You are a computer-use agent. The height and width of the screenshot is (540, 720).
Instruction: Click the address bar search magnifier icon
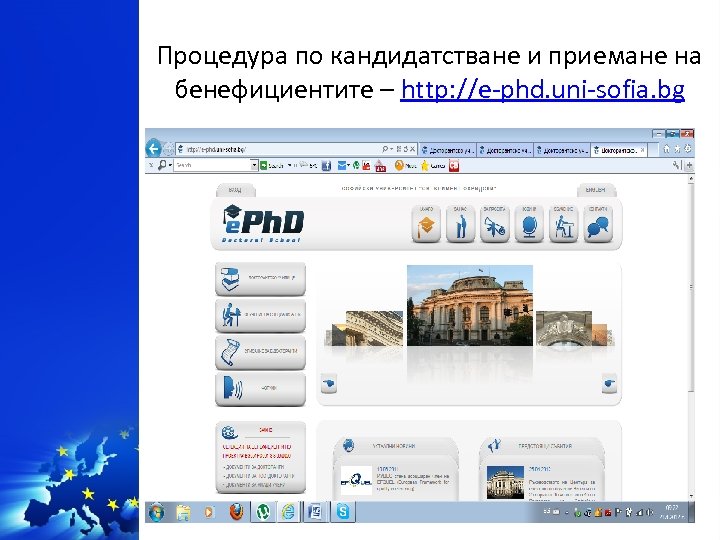click(x=384, y=149)
